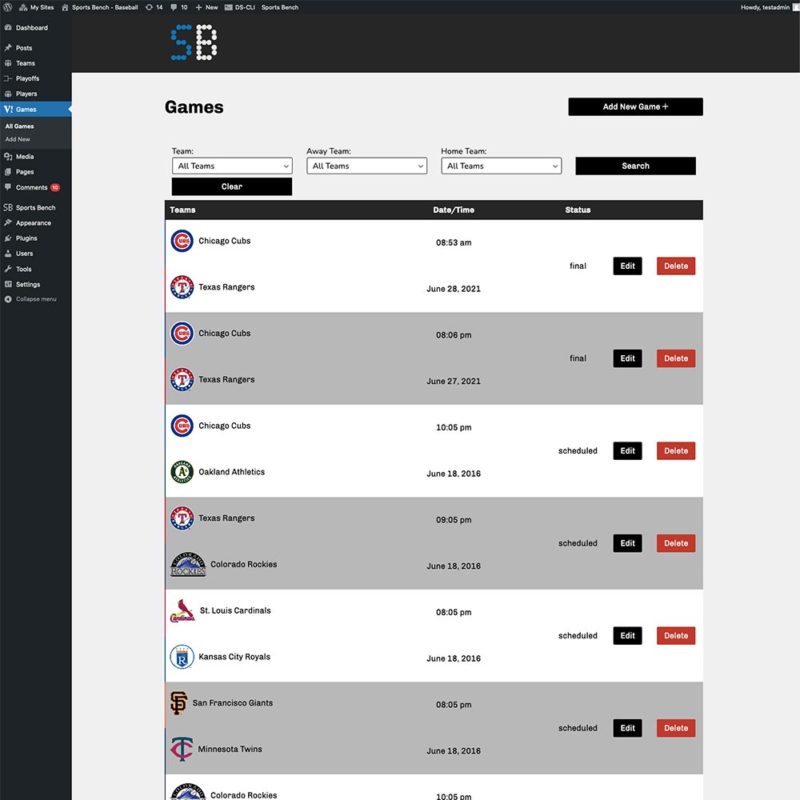This screenshot has width=800, height=800.
Task: Delete the June 27, 2021 Cubs game
Action: (x=676, y=358)
